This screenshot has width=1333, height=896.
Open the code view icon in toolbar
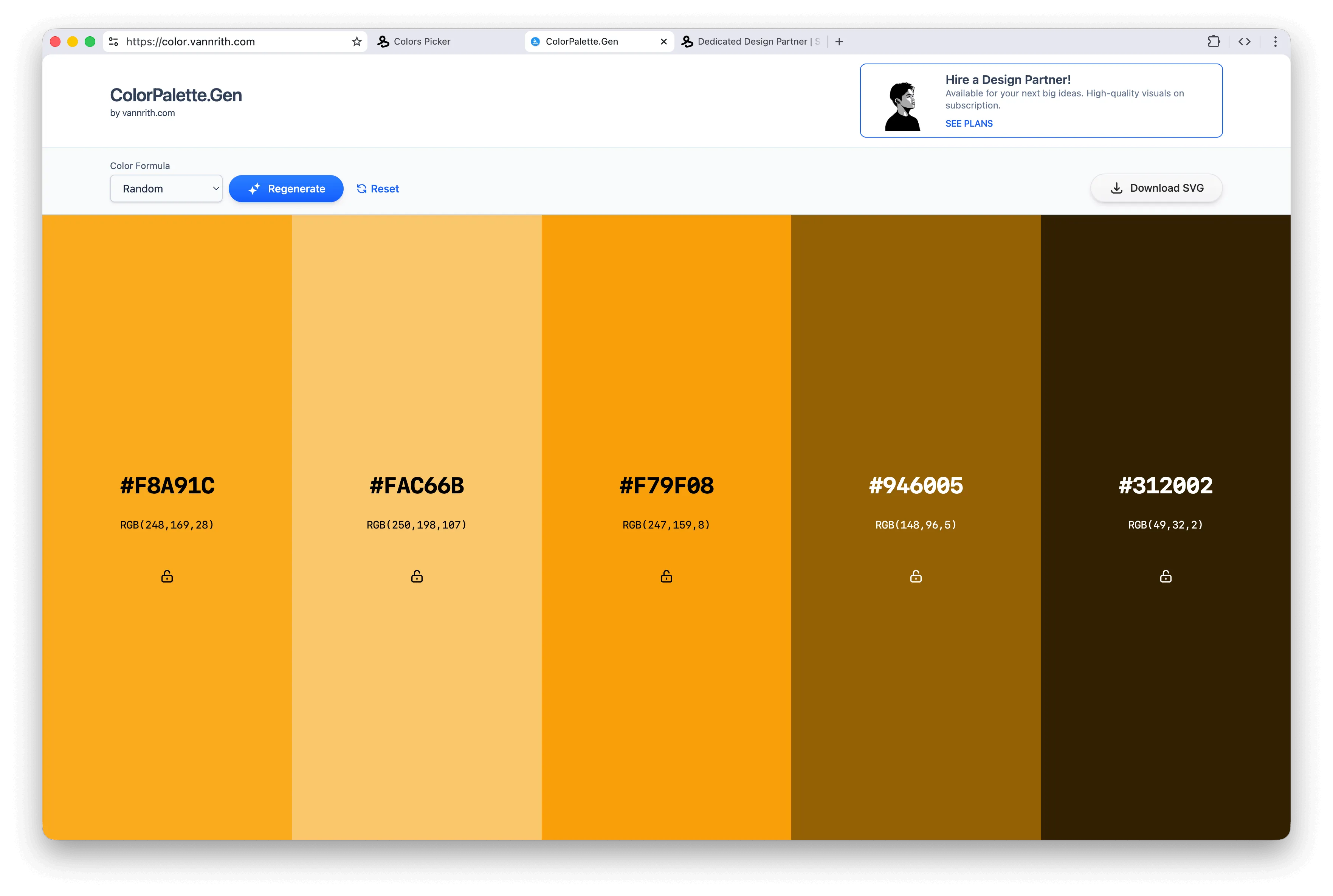(1245, 41)
